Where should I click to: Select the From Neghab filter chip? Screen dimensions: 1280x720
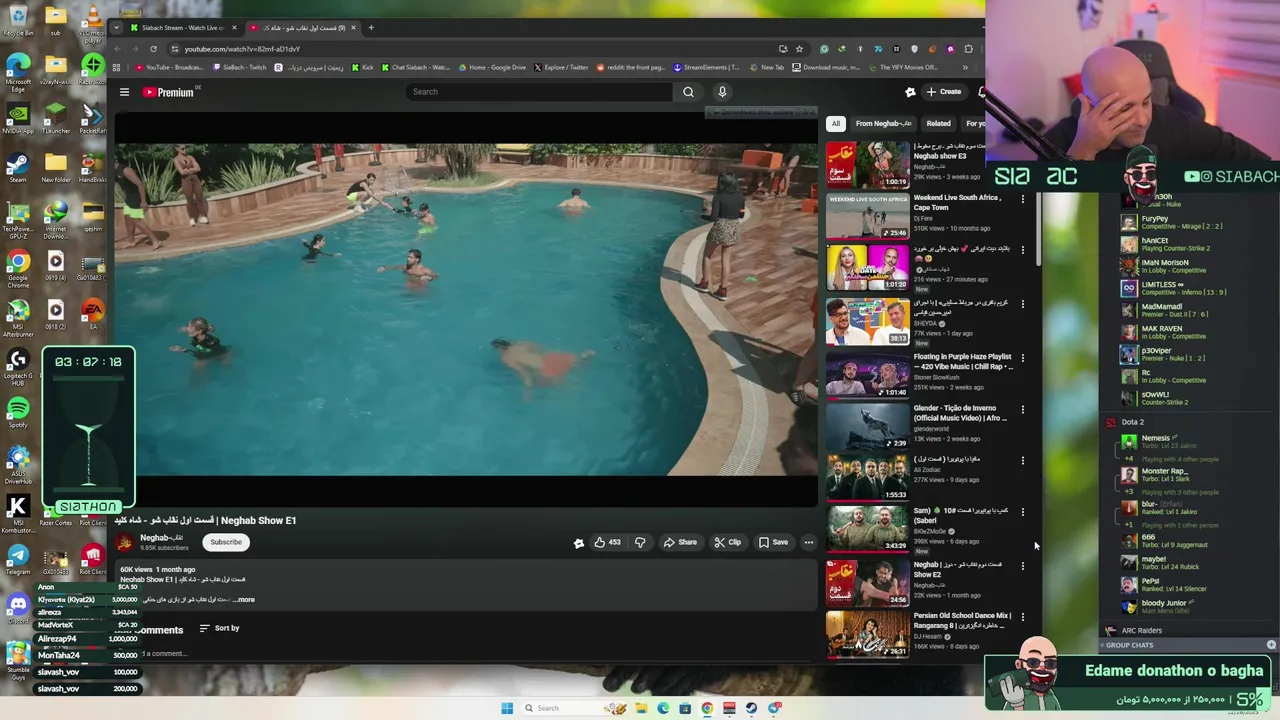coord(883,123)
